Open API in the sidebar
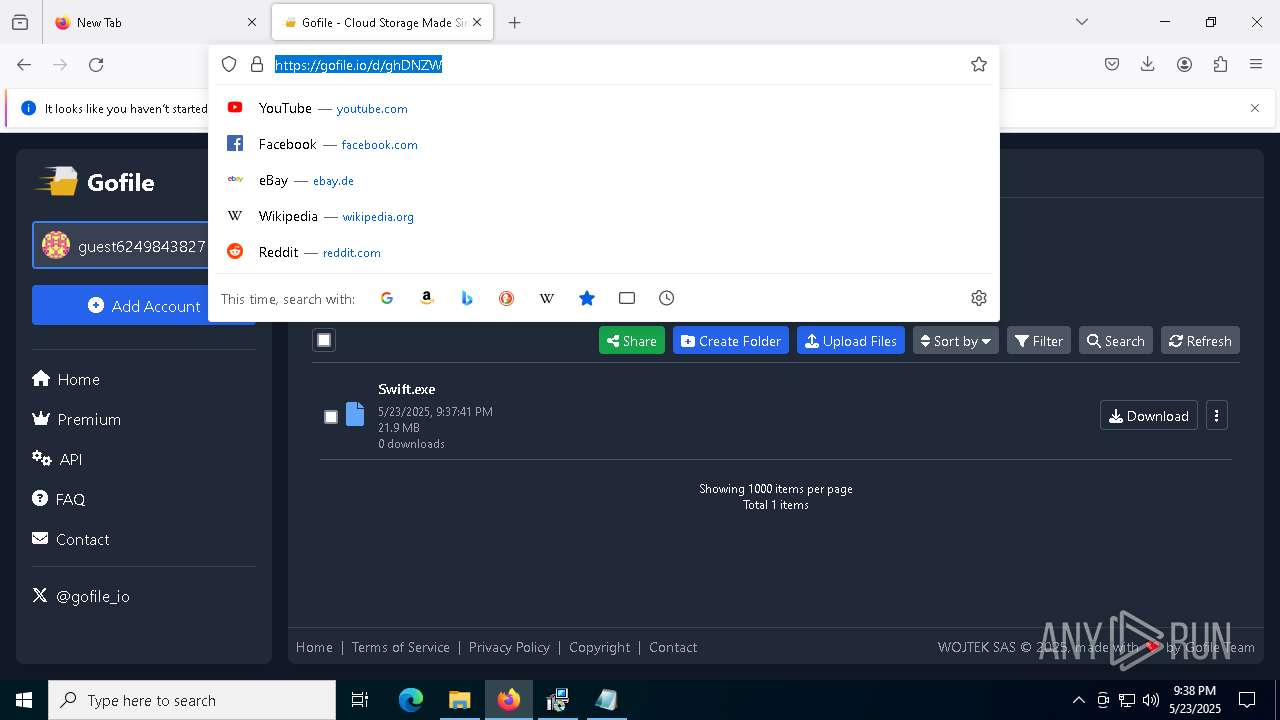This screenshot has width=1280, height=720. pos(57,459)
